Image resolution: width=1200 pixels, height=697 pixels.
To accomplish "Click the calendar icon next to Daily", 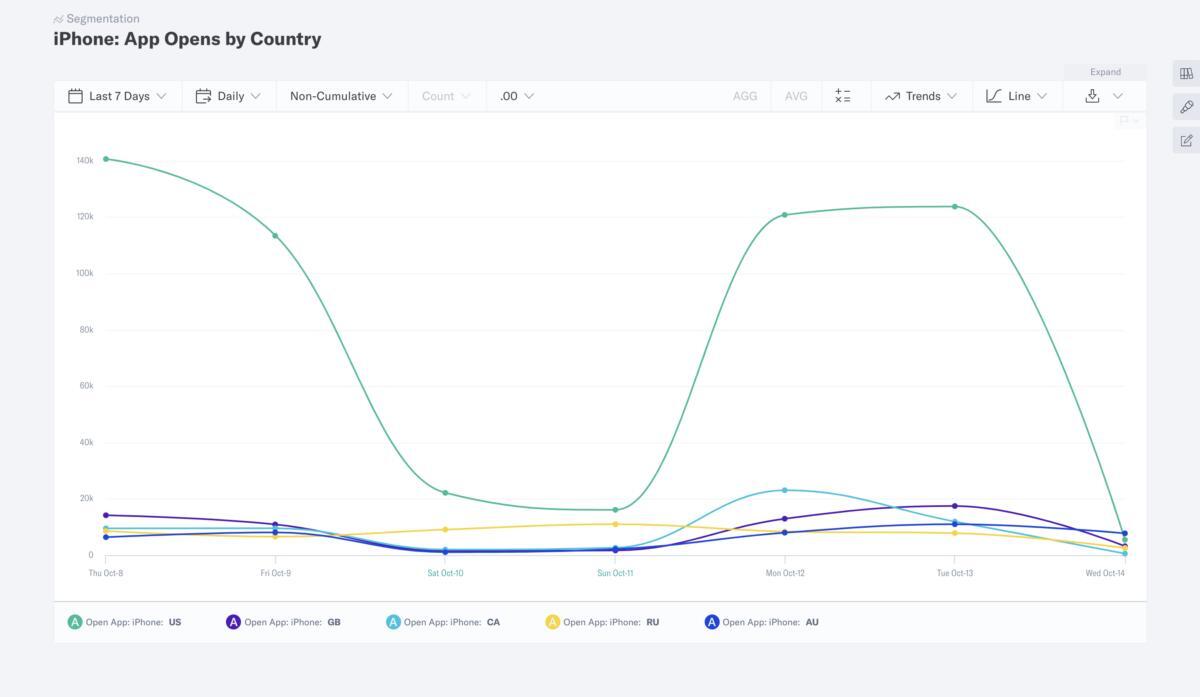I will pyautogui.click(x=203, y=96).
